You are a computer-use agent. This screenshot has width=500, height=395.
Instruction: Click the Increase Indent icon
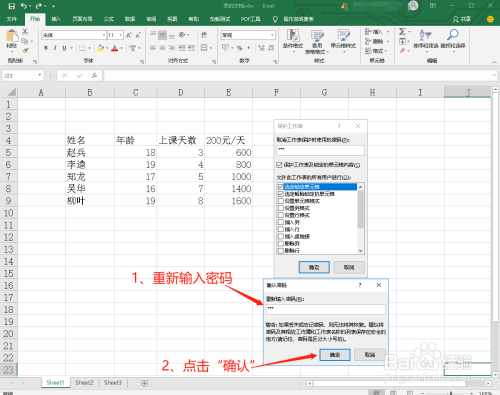tap(191, 48)
